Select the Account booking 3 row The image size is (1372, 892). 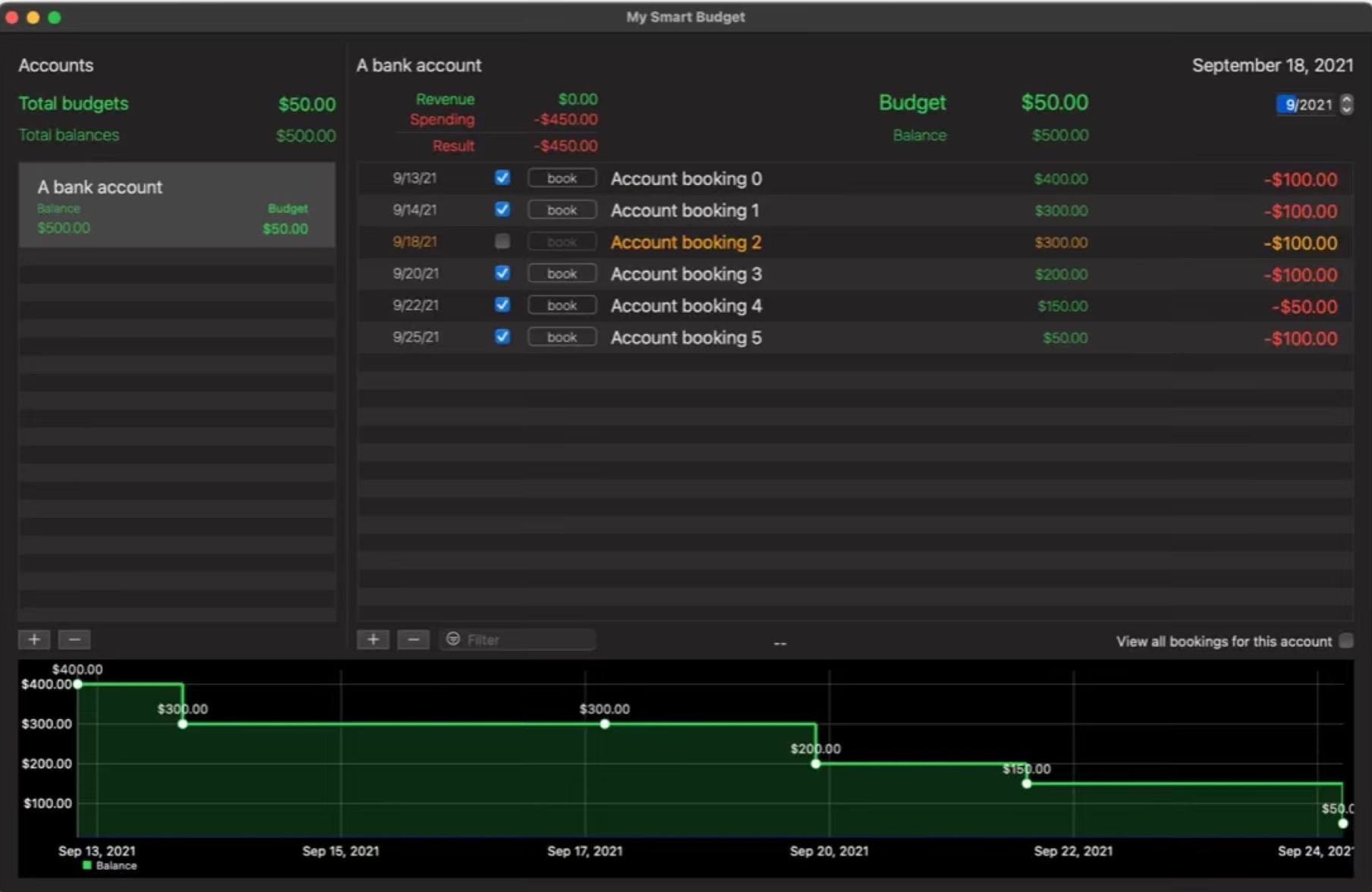coord(855,274)
